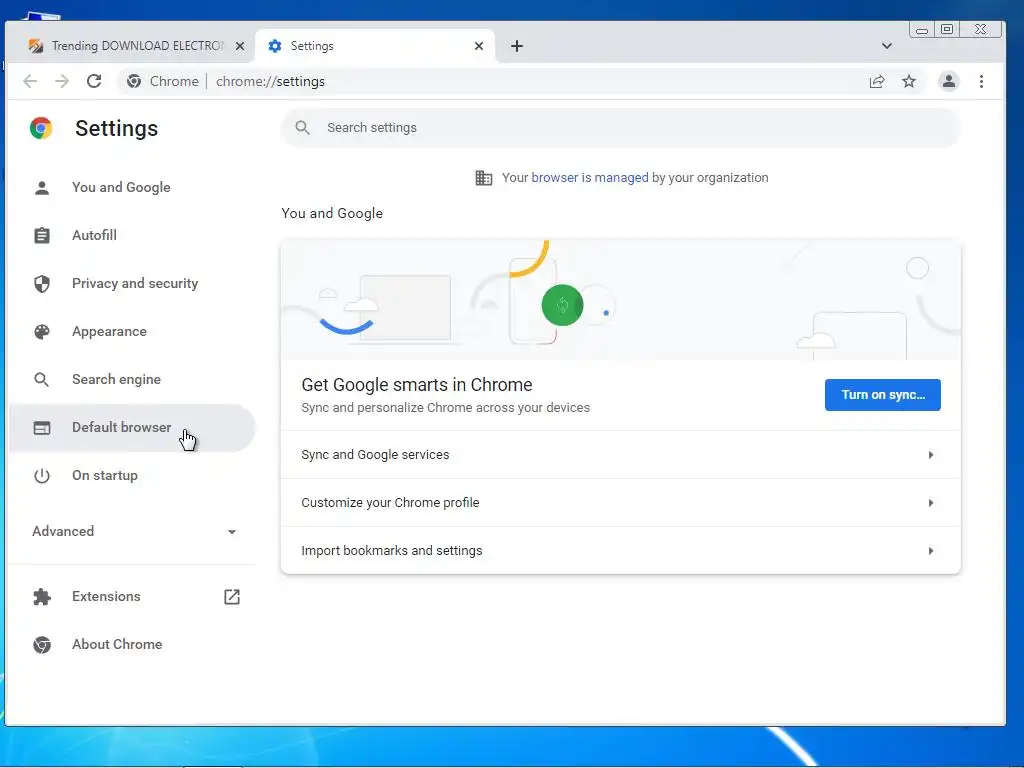
Task: Open Customize your Chrome profile row
Action: pos(620,503)
